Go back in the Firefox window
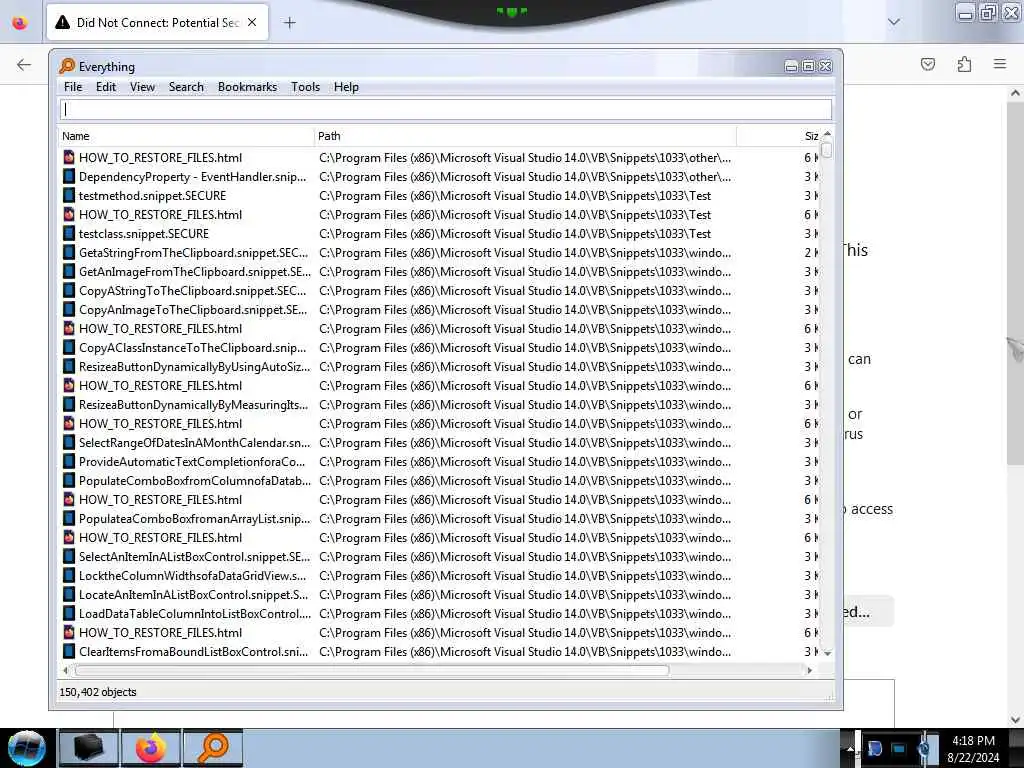The width and height of the screenshot is (1024, 768). 24,64
